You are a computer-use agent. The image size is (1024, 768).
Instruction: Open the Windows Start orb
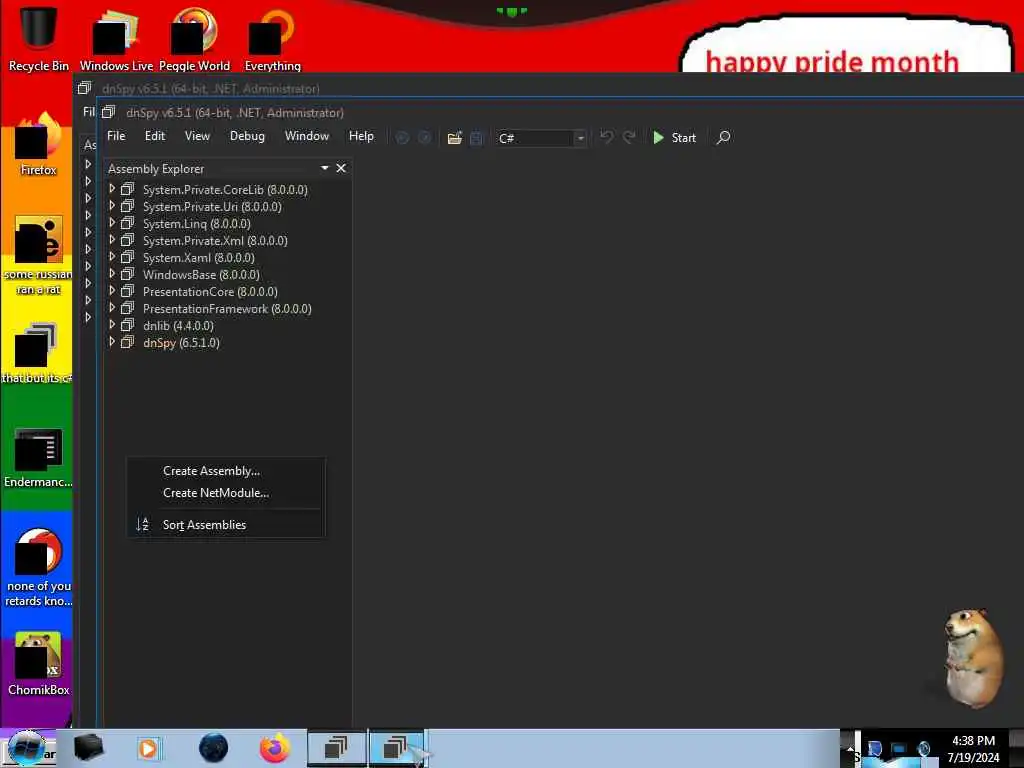26,748
